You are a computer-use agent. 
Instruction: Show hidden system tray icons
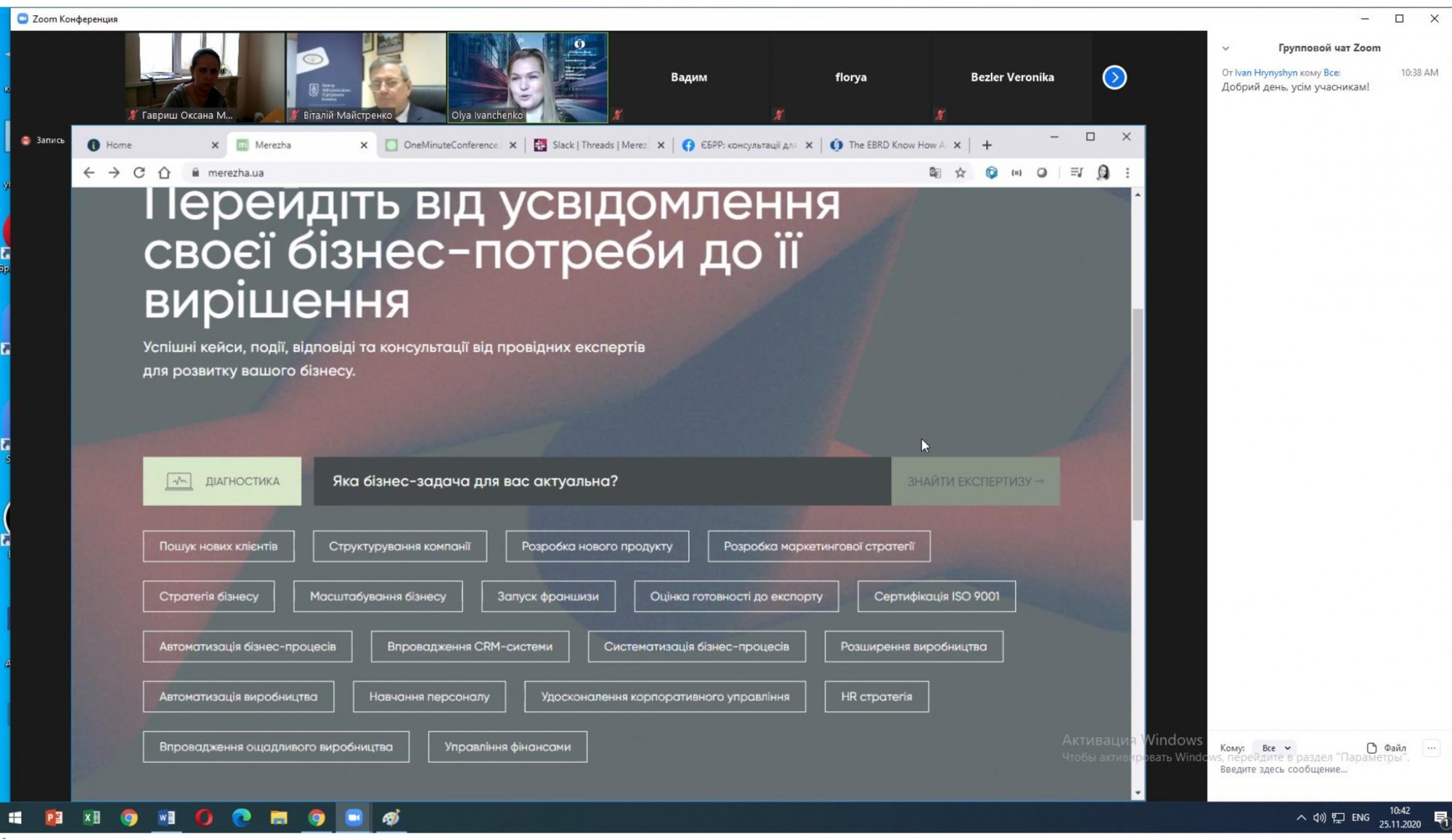1301,817
